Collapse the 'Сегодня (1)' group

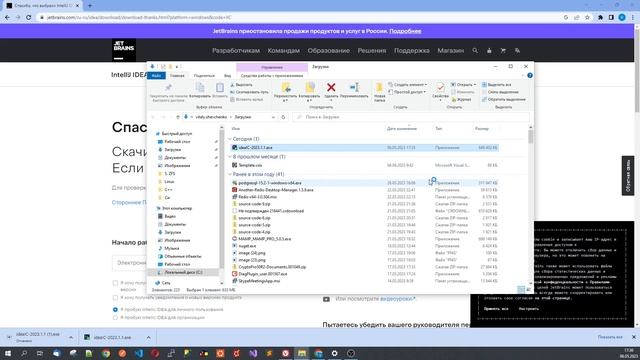click(230, 139)
